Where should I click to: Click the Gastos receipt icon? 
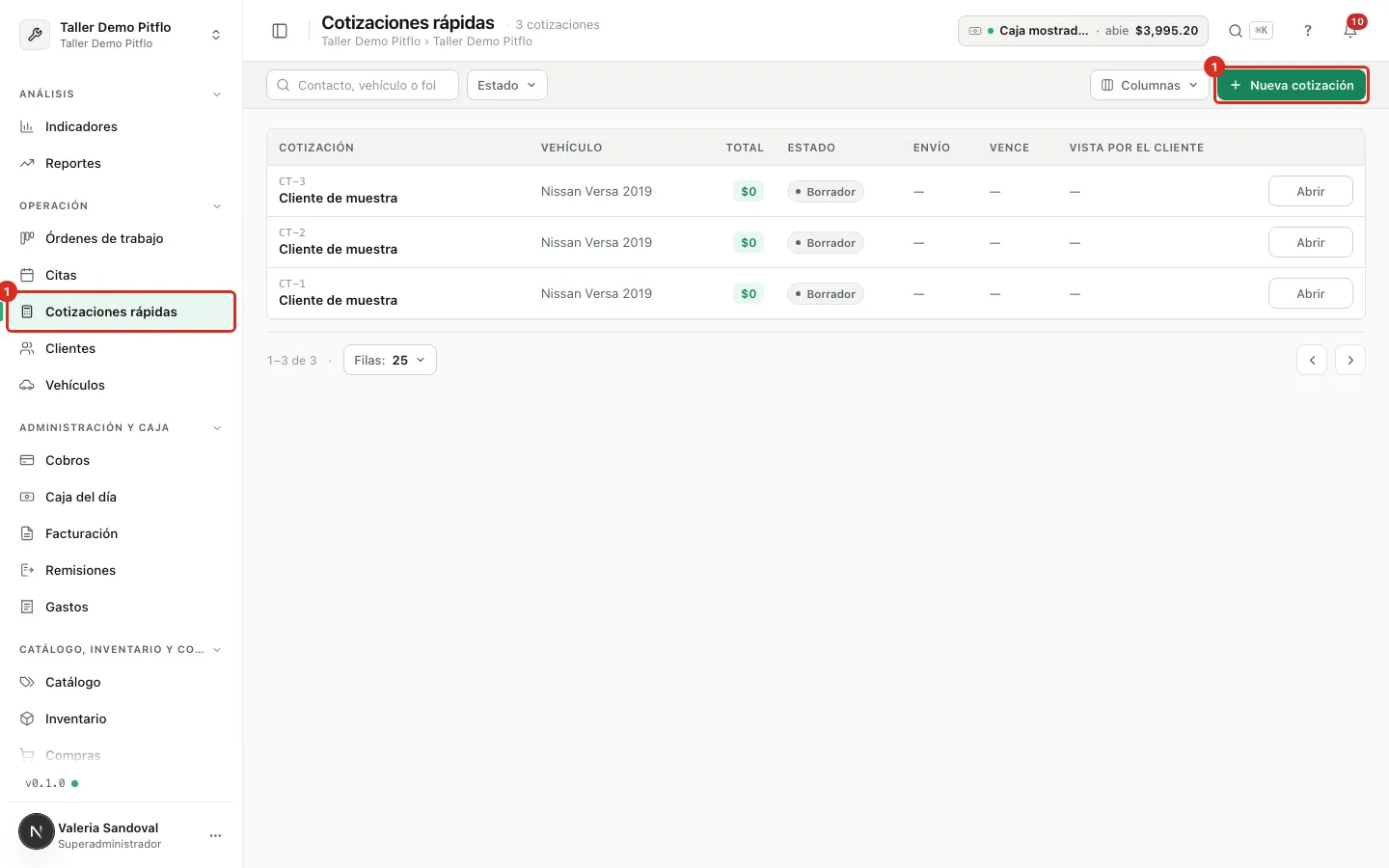pos(27,607)
